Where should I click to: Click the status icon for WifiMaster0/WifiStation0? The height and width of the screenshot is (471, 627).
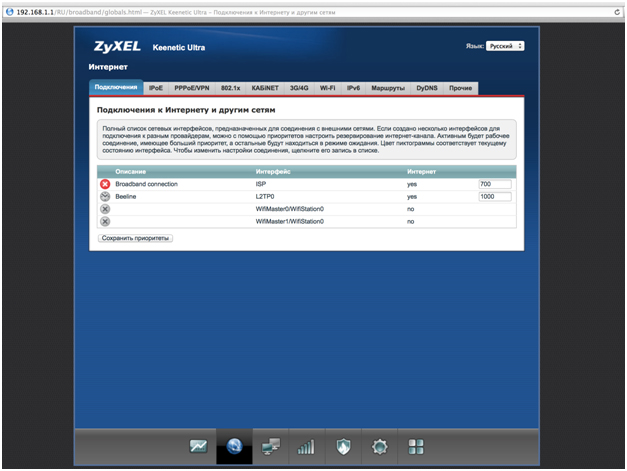click(105, 209)
